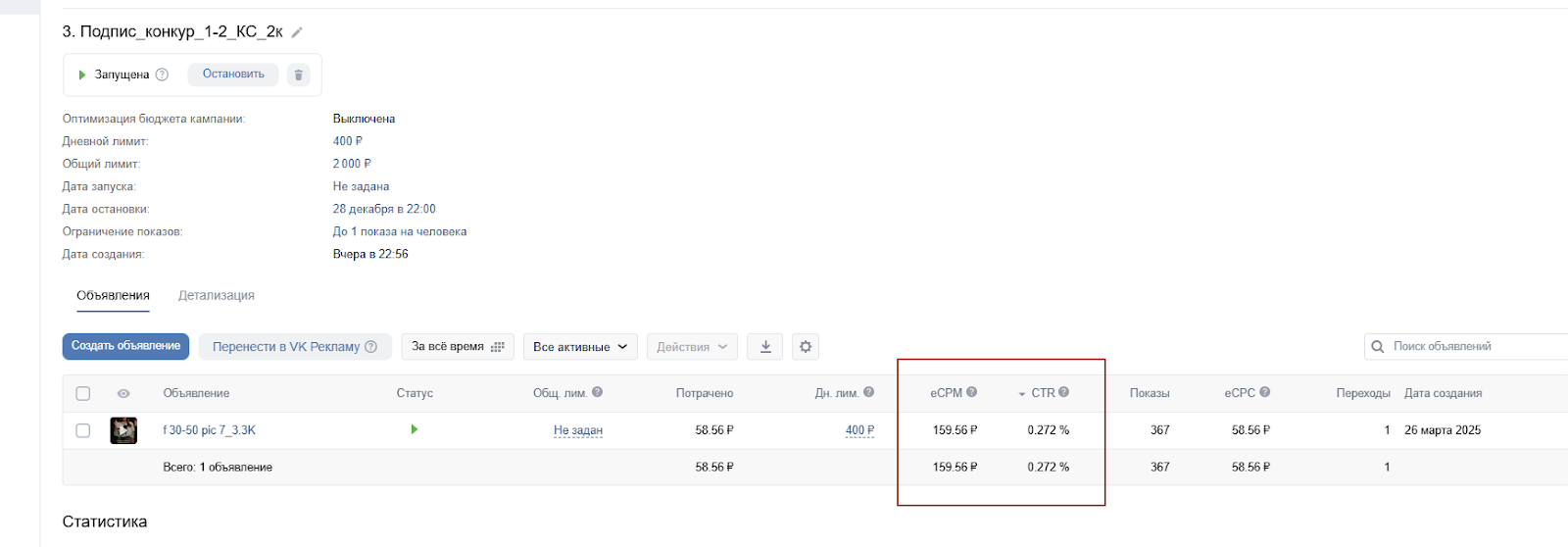Sort by Потрачено column header

705,393
